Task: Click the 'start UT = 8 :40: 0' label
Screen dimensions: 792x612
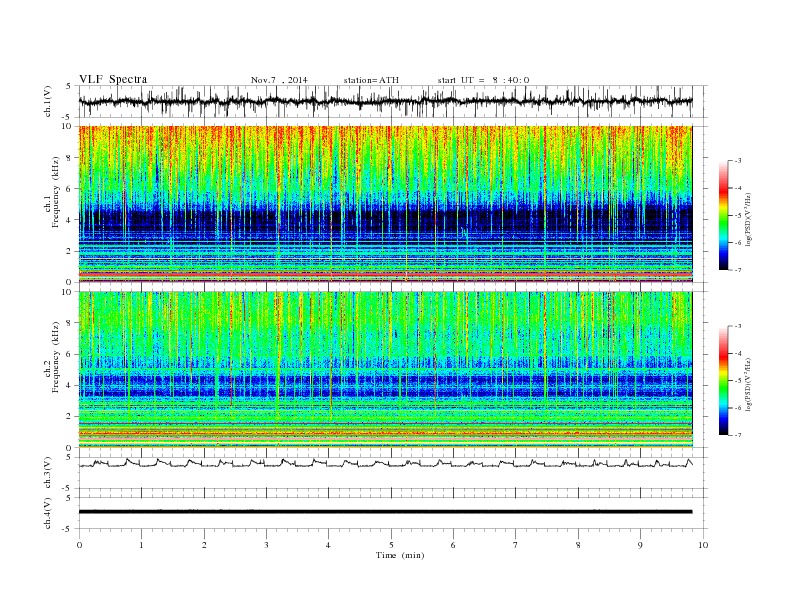Action: click(x=483, y=80)
